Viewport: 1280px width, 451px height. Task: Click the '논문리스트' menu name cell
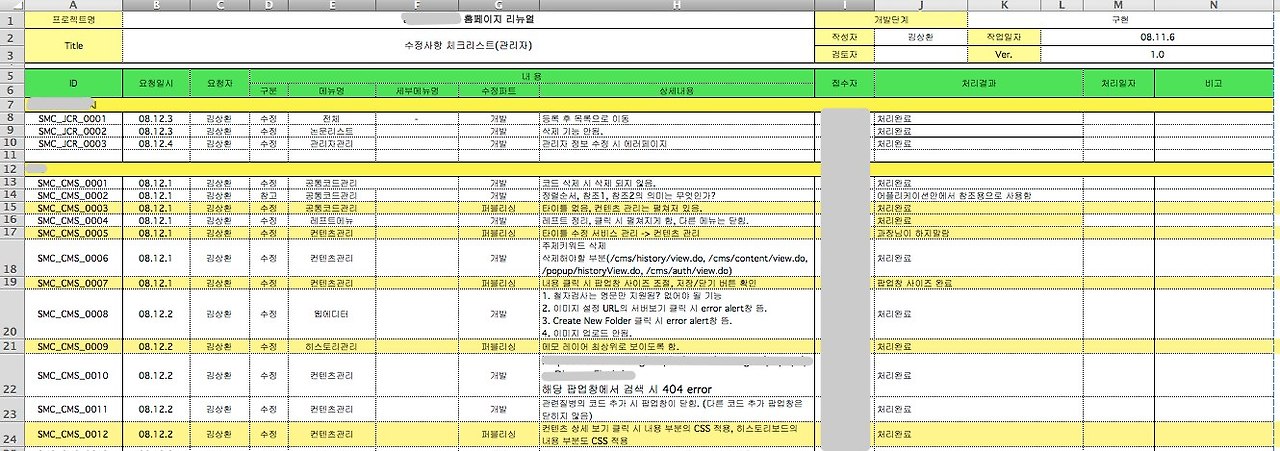(x=331, y=131)
